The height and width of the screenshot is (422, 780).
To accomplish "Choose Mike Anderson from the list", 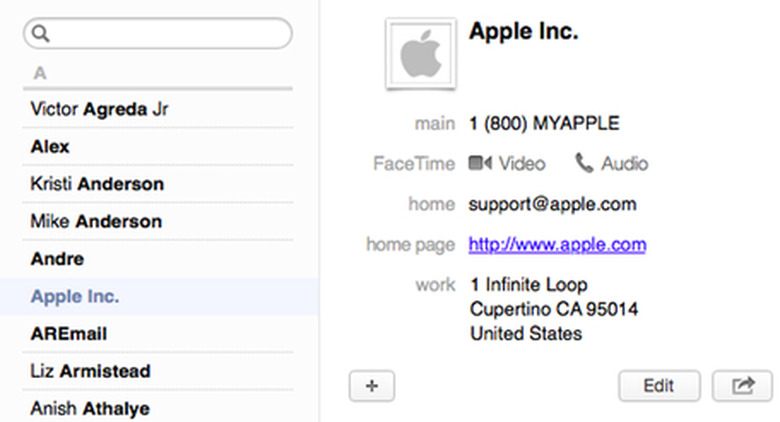I will pos(96,221).
